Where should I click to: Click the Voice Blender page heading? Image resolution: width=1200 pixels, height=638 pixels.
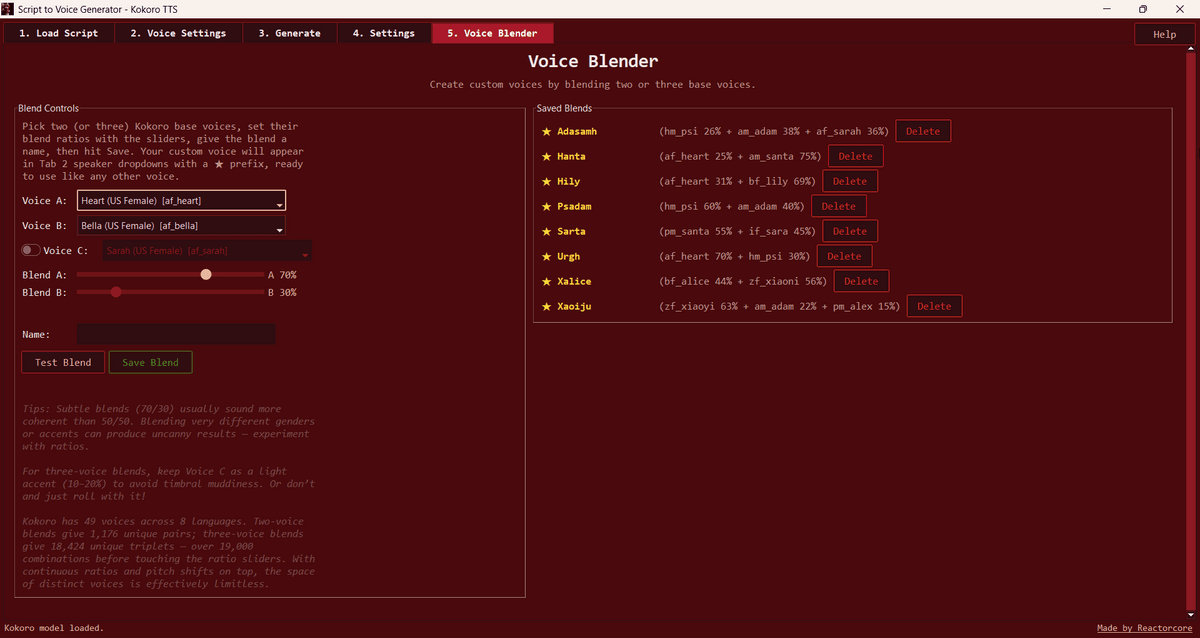(593, 62)
